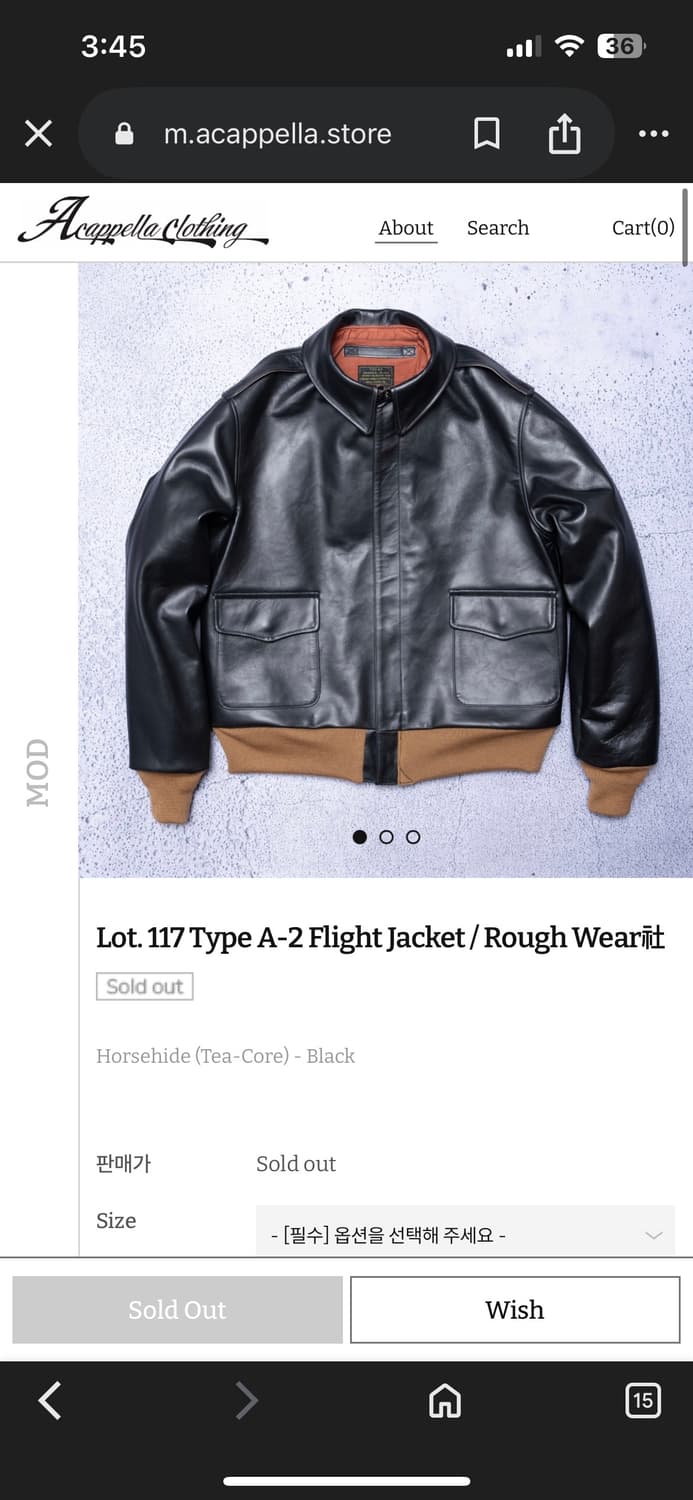Tap the forward arrow navigation icon
Screen dimensions: 693x1500
pos(246,1401)
